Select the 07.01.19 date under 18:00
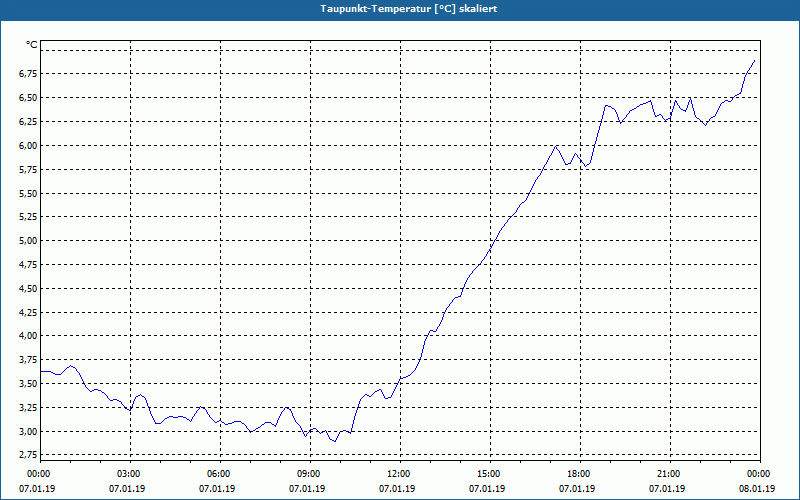The height and width of the screenshot is (500, 800). point(578,489)
